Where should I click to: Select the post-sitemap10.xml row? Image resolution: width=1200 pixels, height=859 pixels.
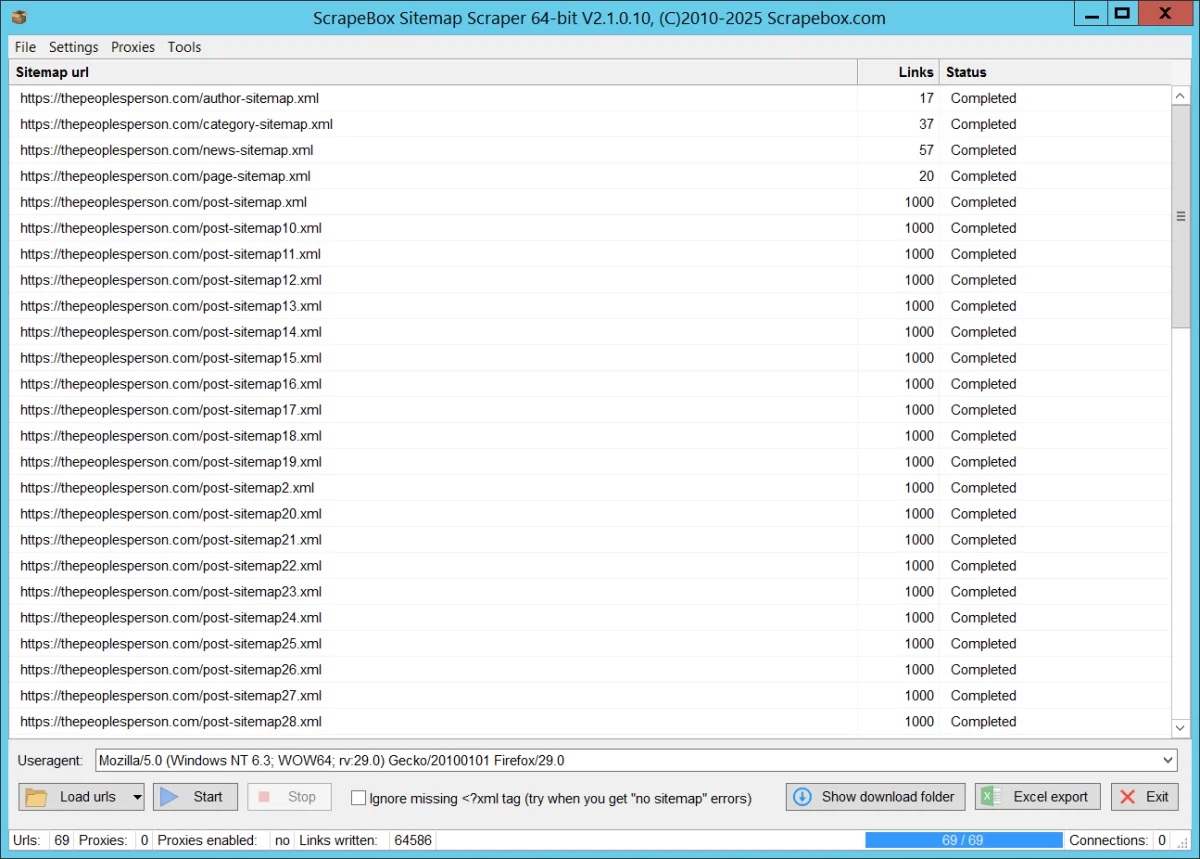tap(590, 228)
